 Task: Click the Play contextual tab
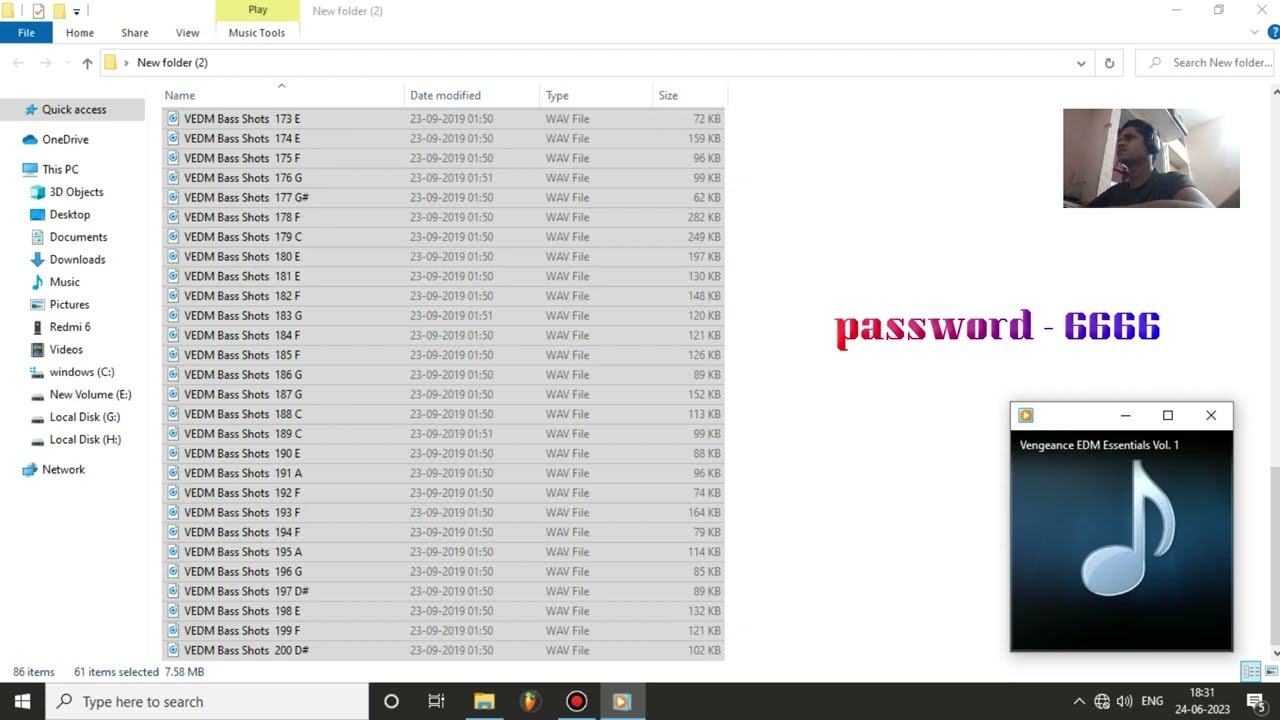click(258, 10)
